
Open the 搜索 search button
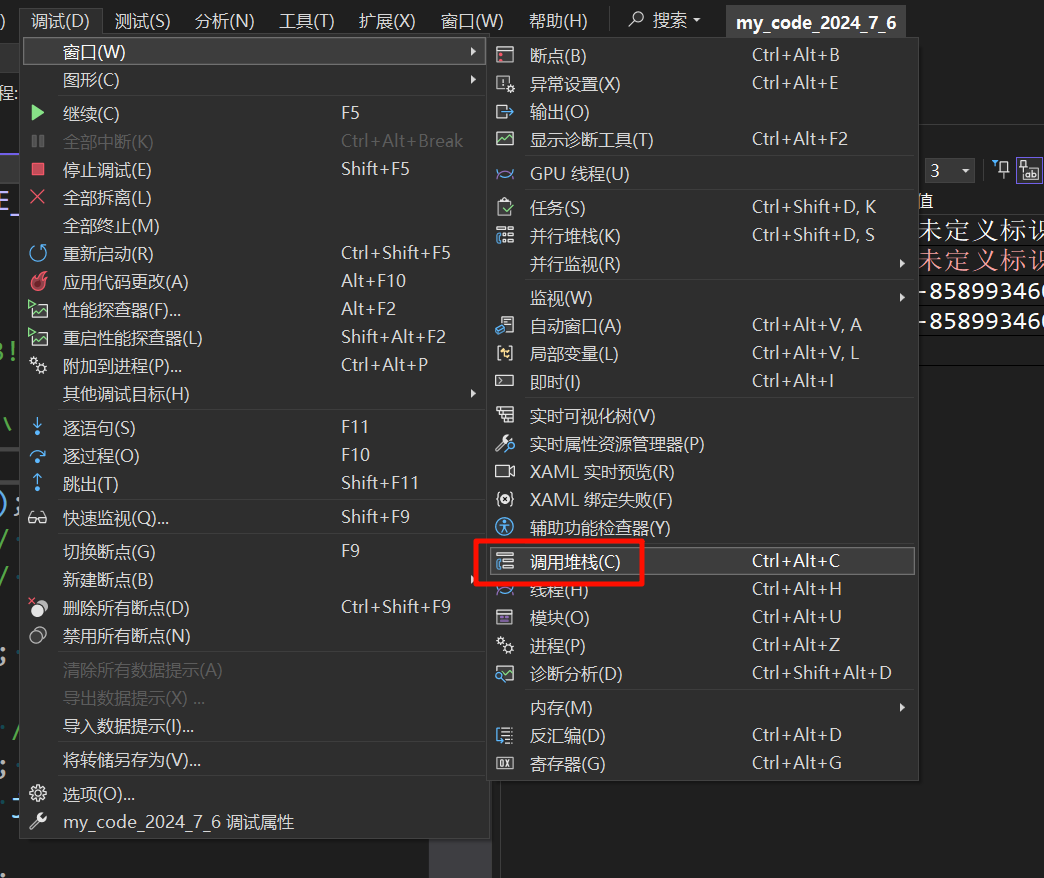pyautogui.click(x=665, y=20)
